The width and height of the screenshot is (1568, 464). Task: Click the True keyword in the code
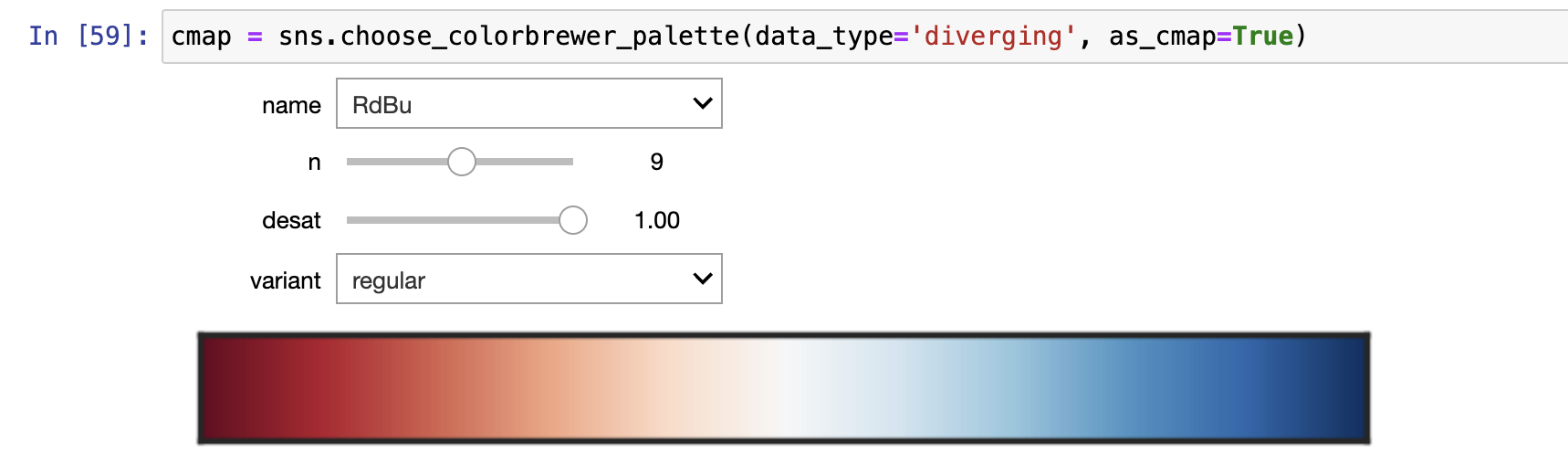pos(1263,37)
